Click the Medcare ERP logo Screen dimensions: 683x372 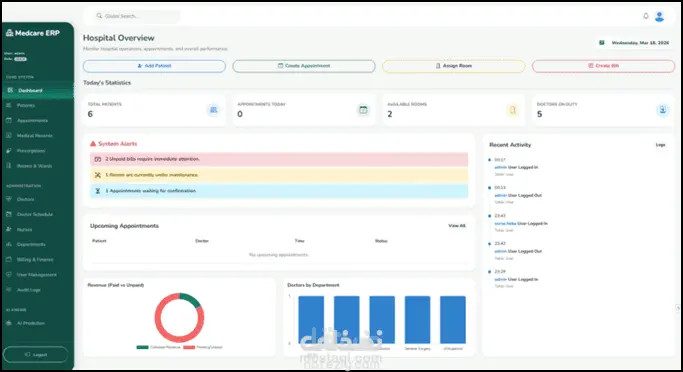click(33, 33)
